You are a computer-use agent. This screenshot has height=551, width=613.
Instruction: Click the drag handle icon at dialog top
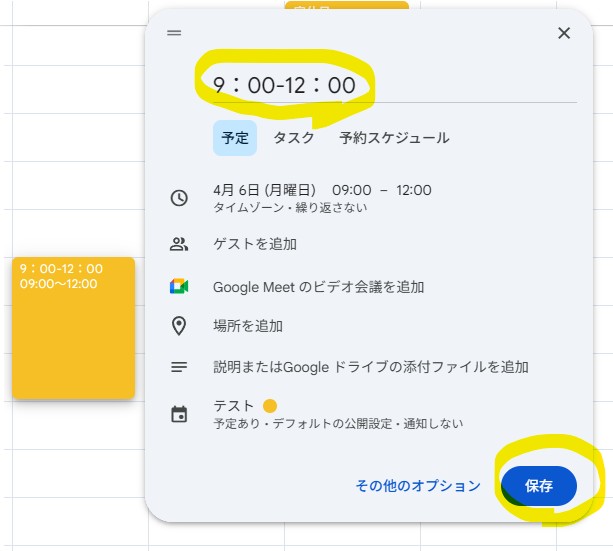coord(174,33)
